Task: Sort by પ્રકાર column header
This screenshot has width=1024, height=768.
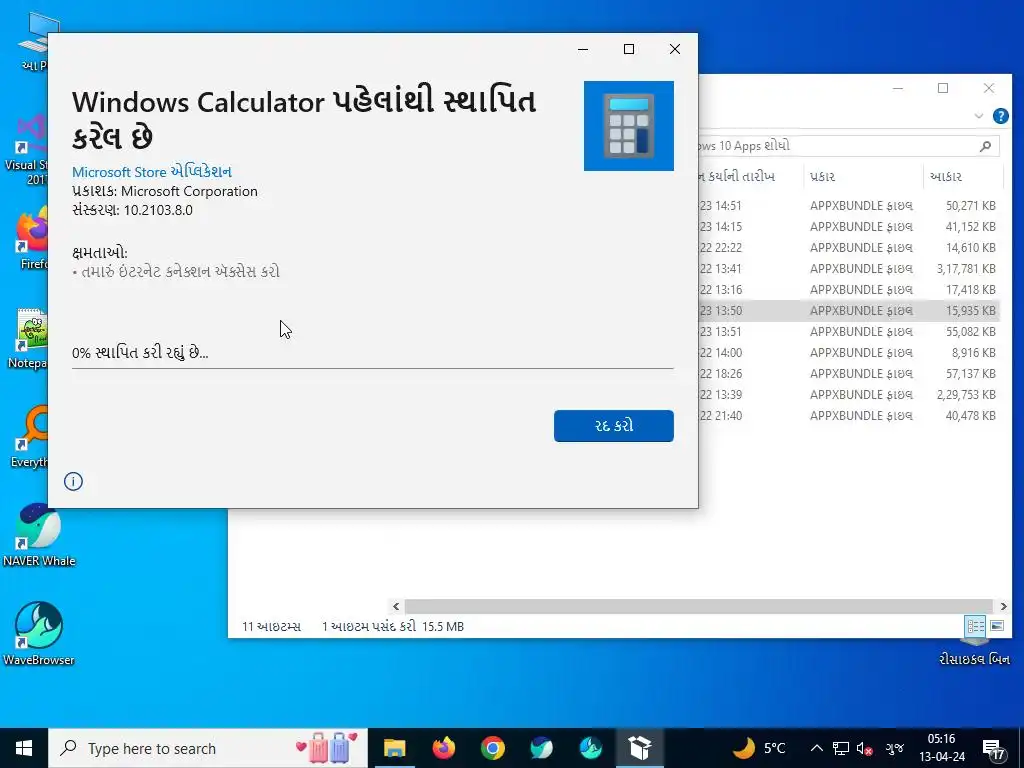Action: click(862, 176)
